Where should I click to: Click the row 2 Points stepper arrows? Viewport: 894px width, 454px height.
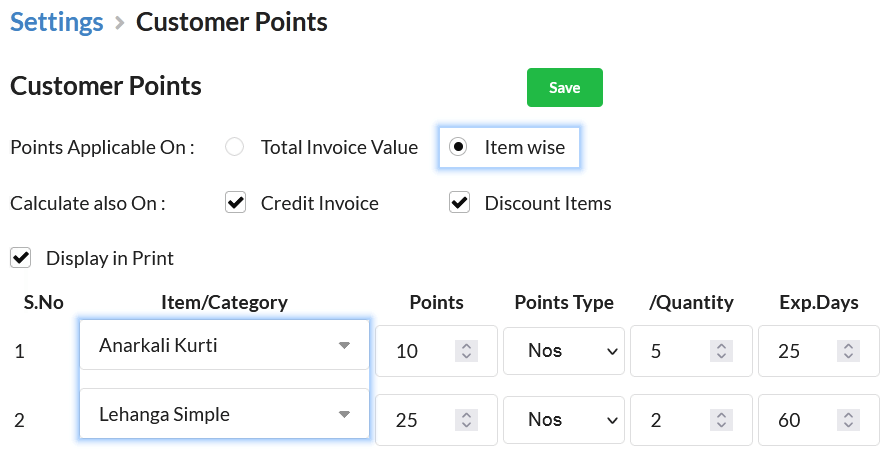(x=466, y=420)
